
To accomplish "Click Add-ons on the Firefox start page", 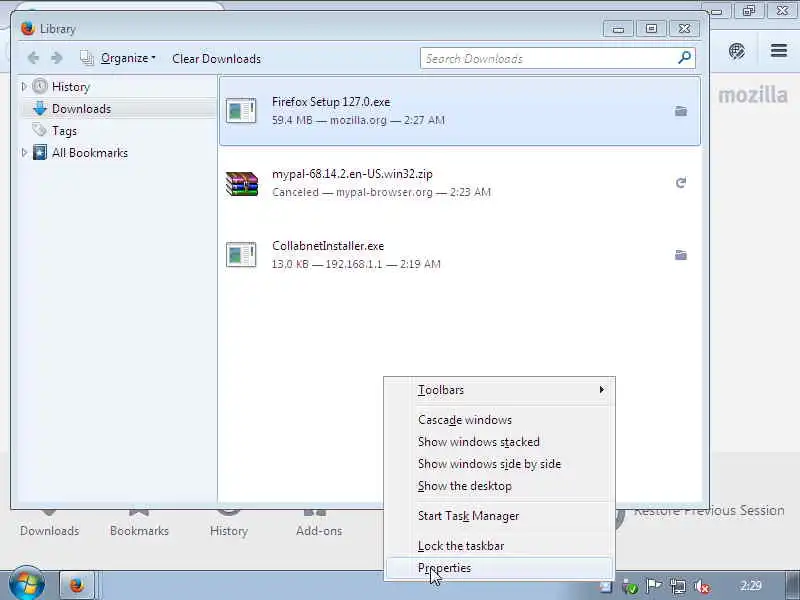I will point(319,531).
